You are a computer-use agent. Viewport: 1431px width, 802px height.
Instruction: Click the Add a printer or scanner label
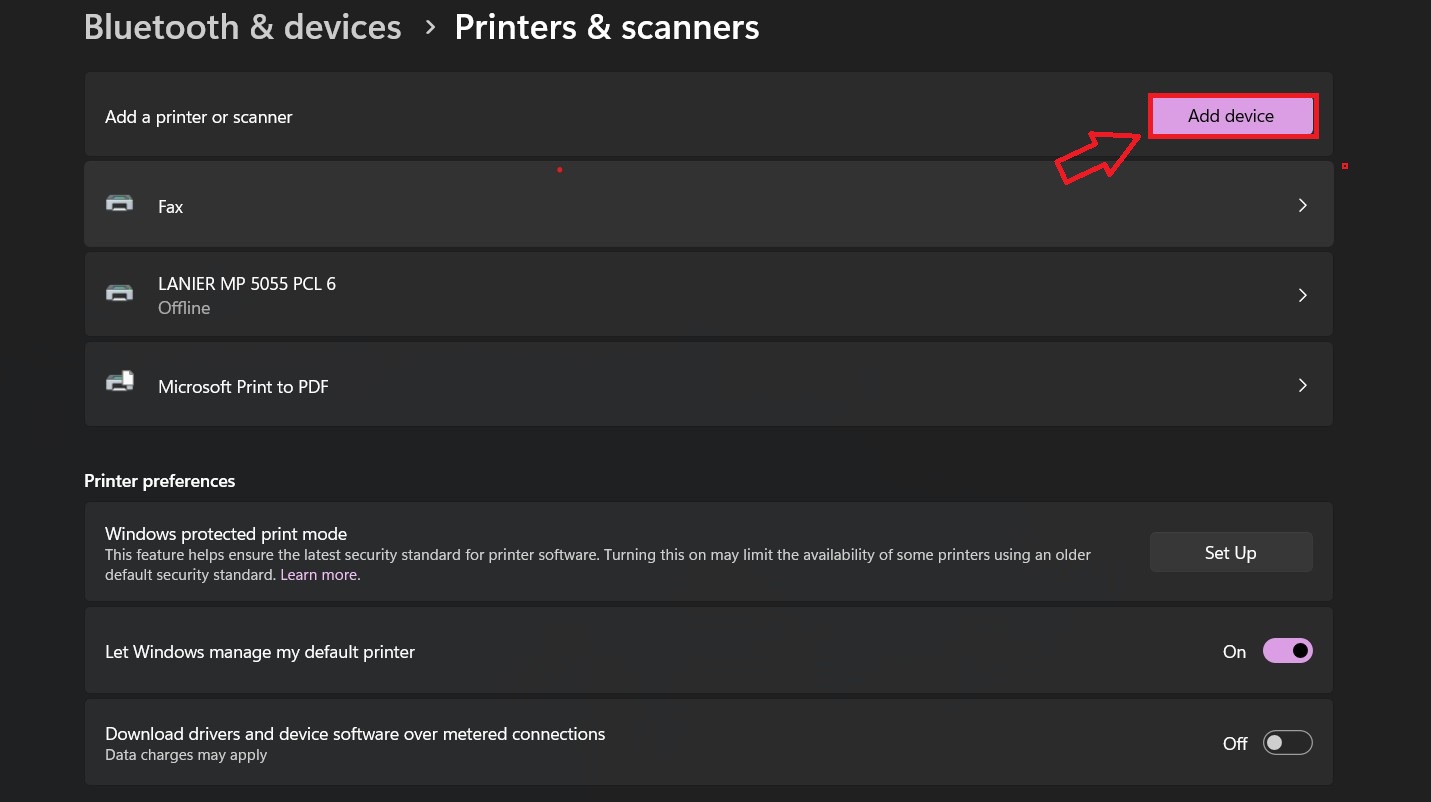[x=199, y=117]
